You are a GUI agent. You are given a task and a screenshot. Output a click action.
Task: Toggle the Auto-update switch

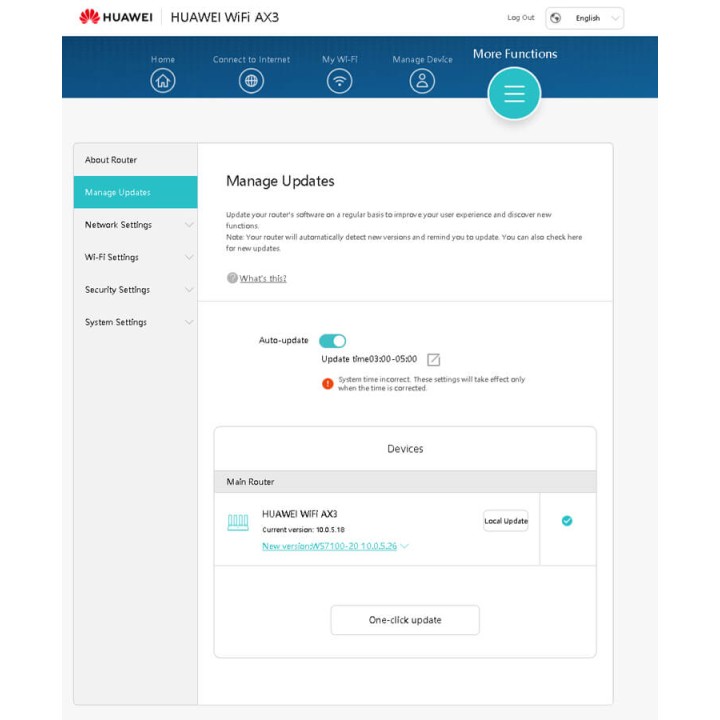coord(332,341)
